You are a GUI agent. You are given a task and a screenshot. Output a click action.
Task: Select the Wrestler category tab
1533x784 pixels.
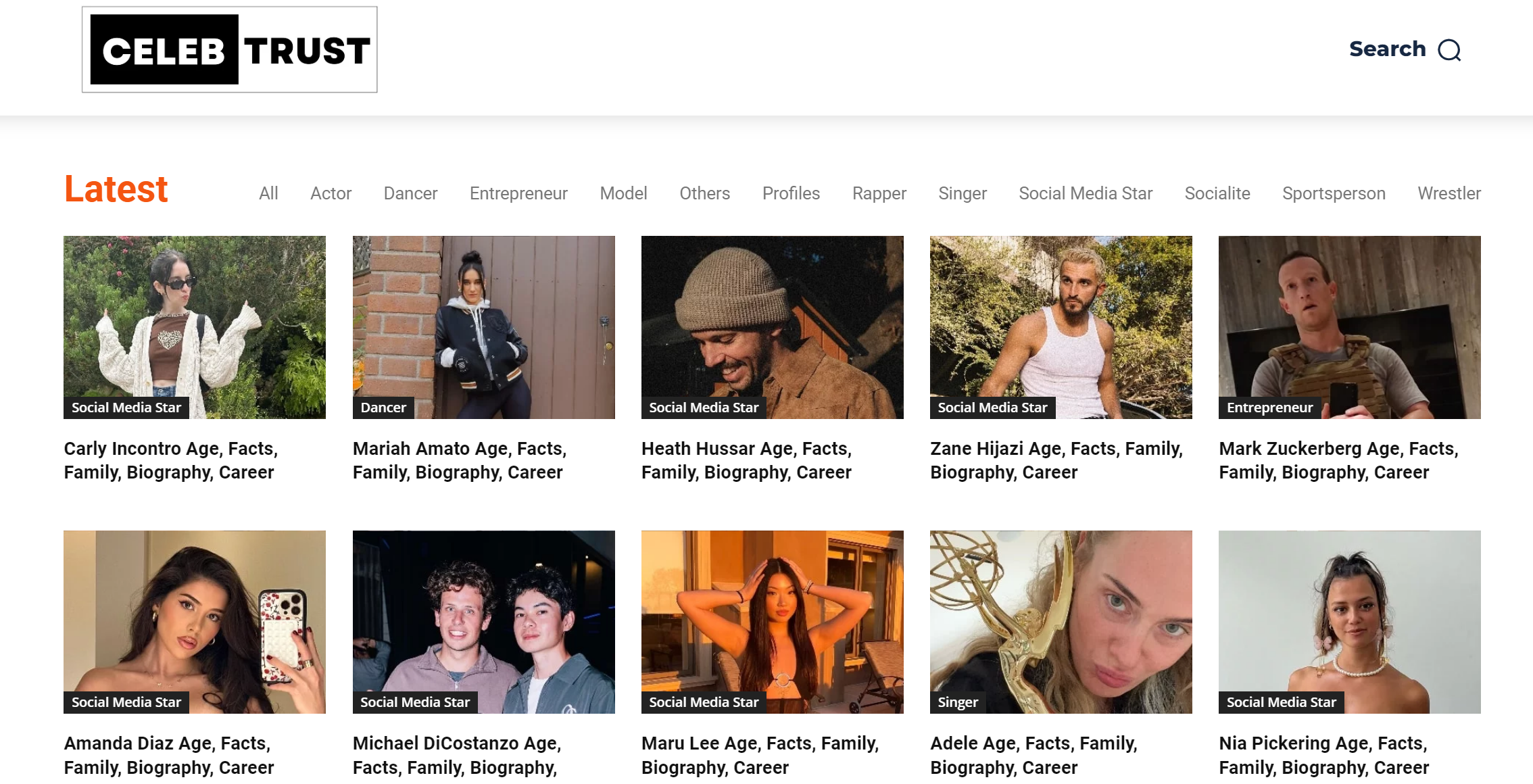[x=1449, y=193]
